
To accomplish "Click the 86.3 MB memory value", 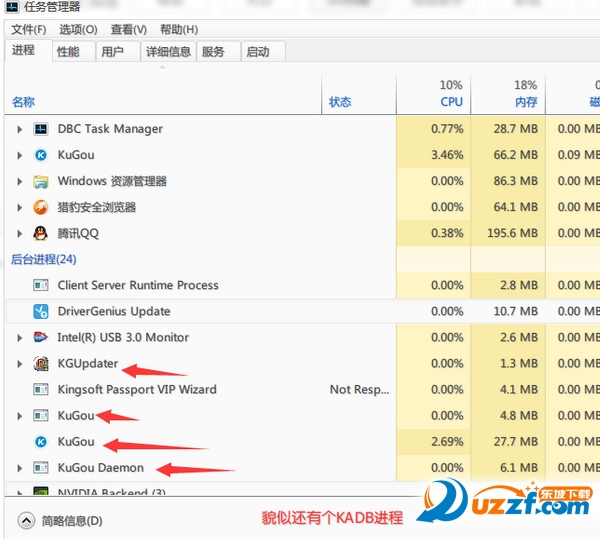I will coord(515,181).
